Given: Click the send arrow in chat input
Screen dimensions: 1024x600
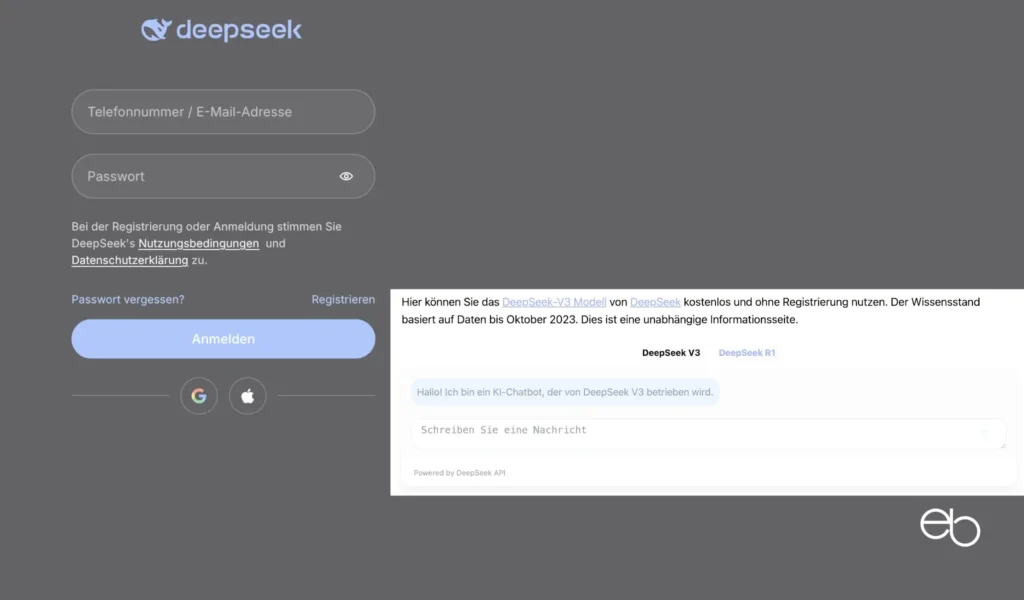Looking at the screenshot, I should [986, 433].
